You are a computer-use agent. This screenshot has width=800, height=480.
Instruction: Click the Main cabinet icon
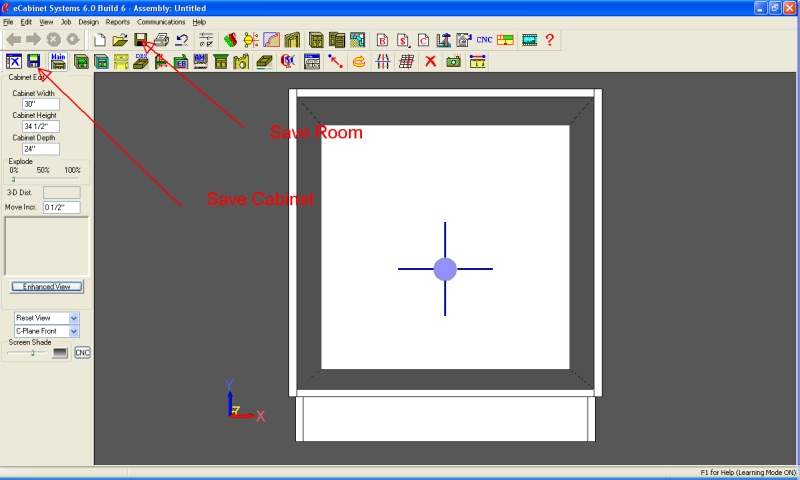pyautogui.click(x=58, y=61)
